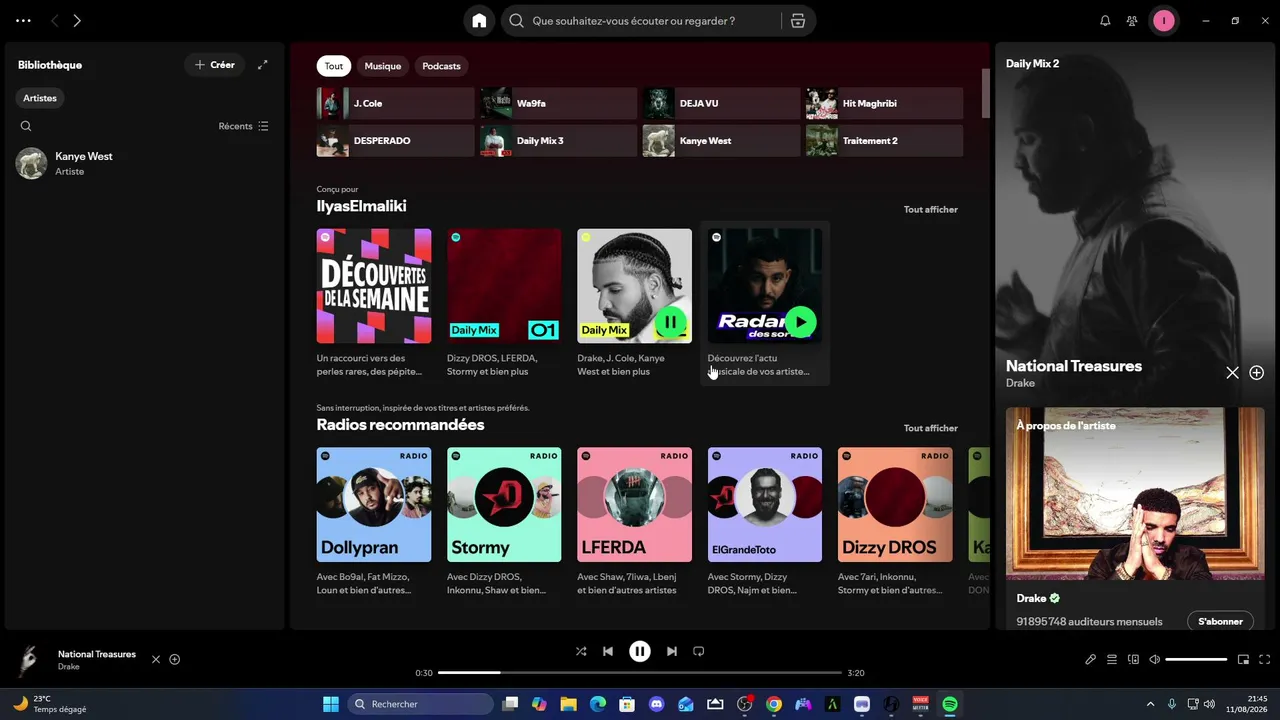Open the Dizzy DROS radio card
The width and height of the screenshot is (1280, 720).
(895, 522)
